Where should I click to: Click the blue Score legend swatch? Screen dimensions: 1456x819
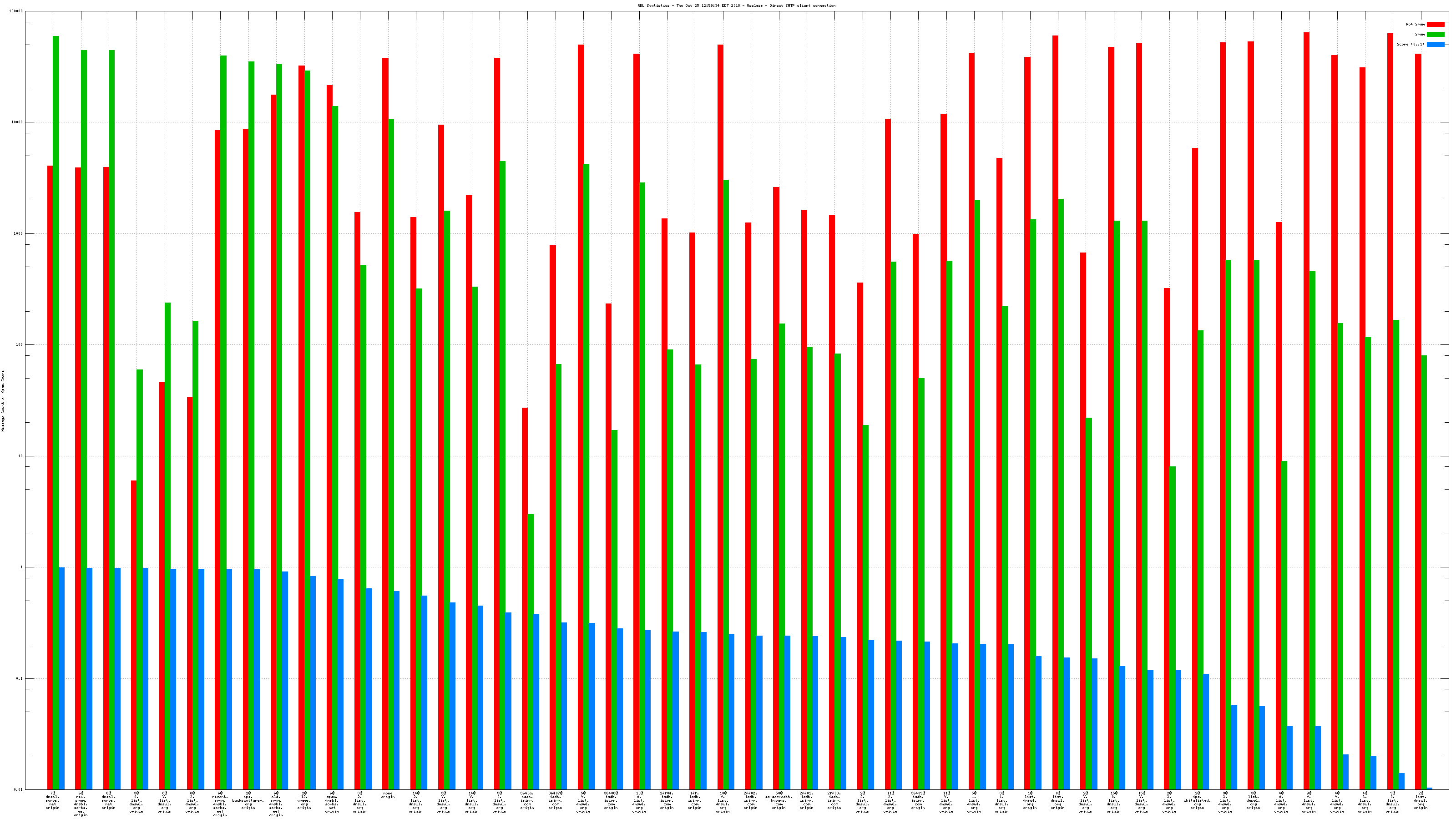[x=1435, y=44]
